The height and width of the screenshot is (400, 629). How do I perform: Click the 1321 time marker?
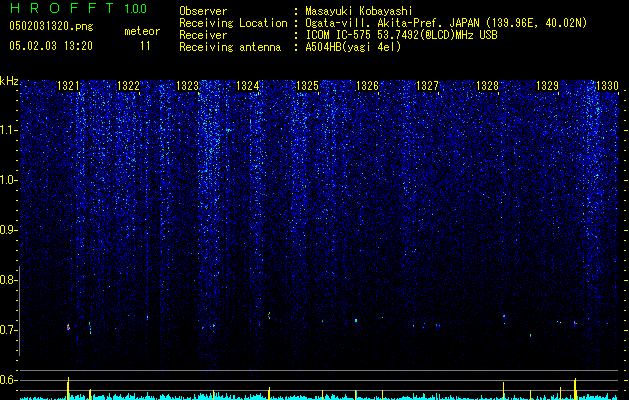(68, 86)
